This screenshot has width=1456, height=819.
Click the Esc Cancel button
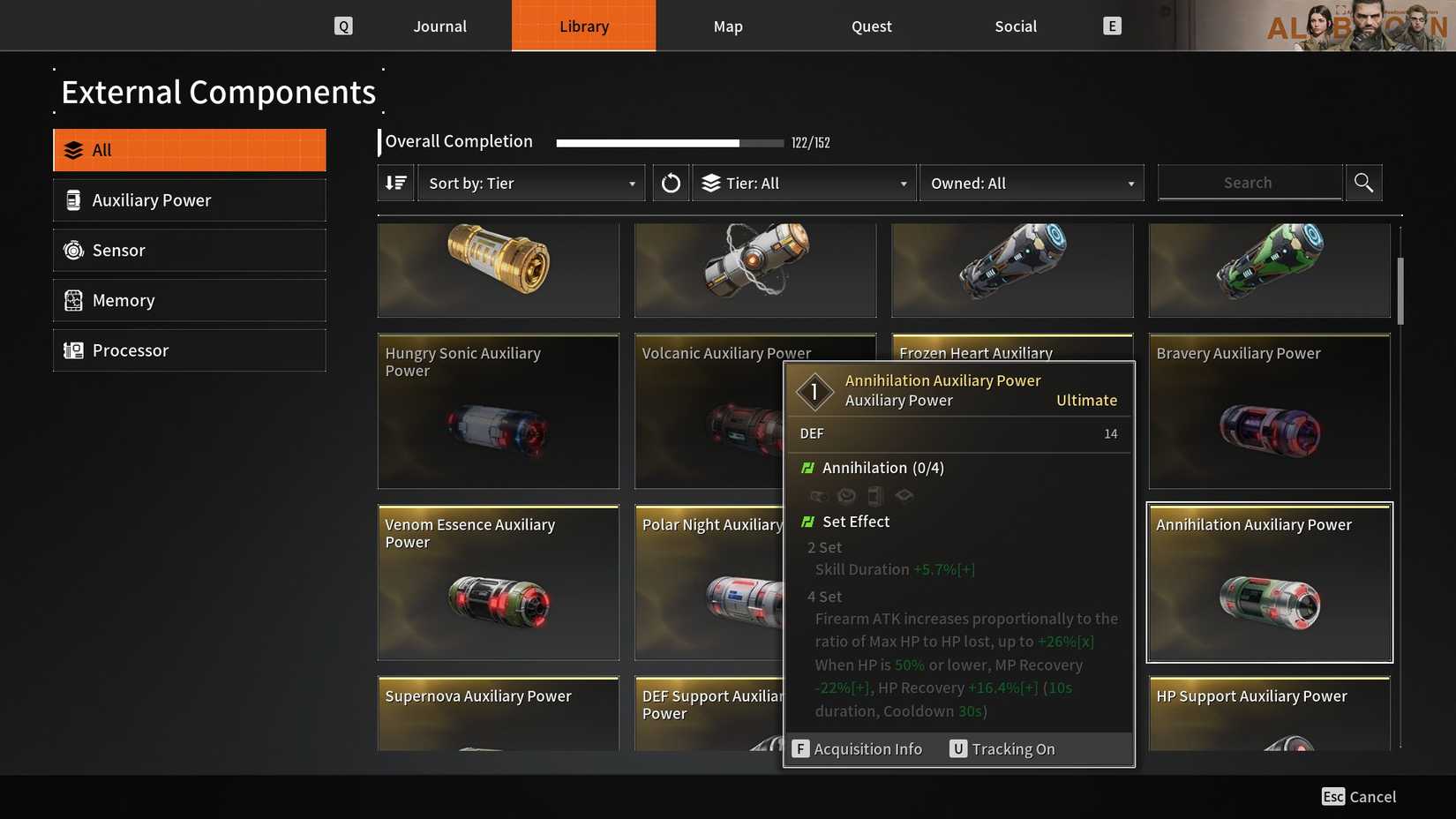pyautogui.click(x=1359, y=797)
